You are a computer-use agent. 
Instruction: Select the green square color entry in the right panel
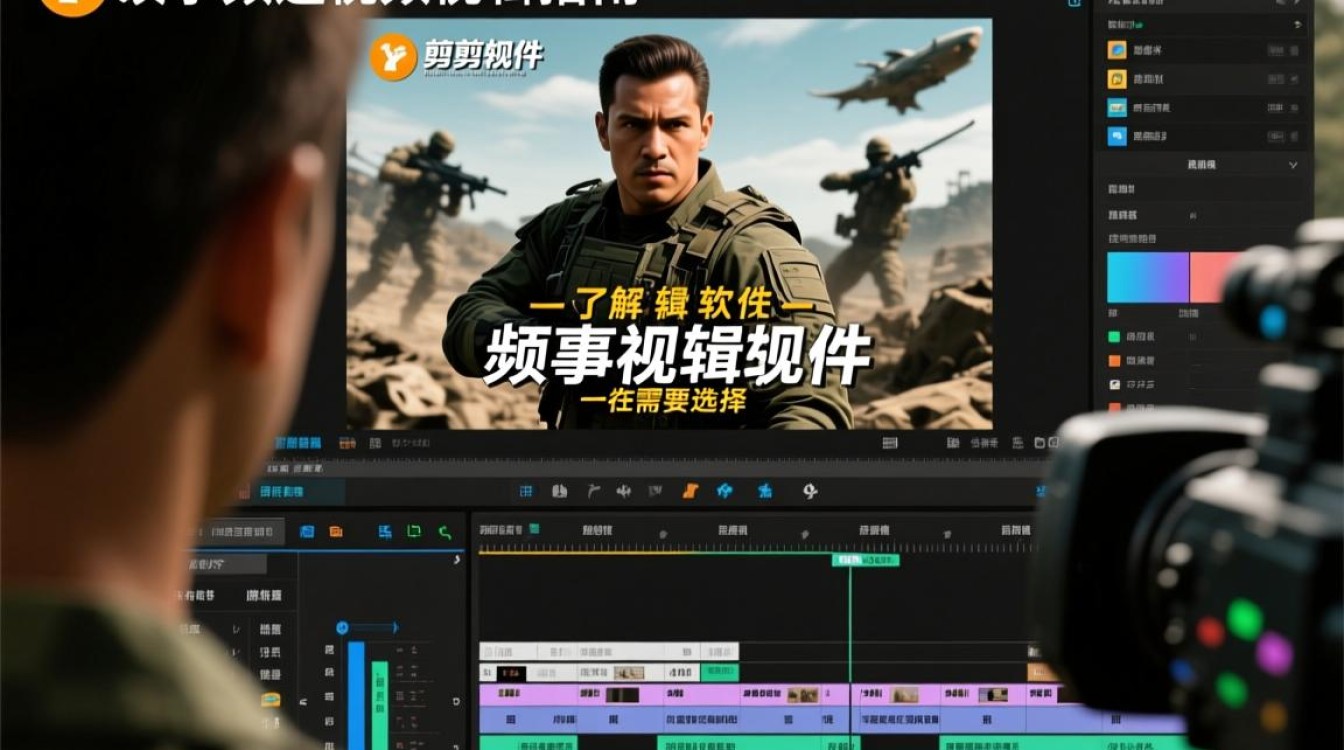[x=1114, y=337]
